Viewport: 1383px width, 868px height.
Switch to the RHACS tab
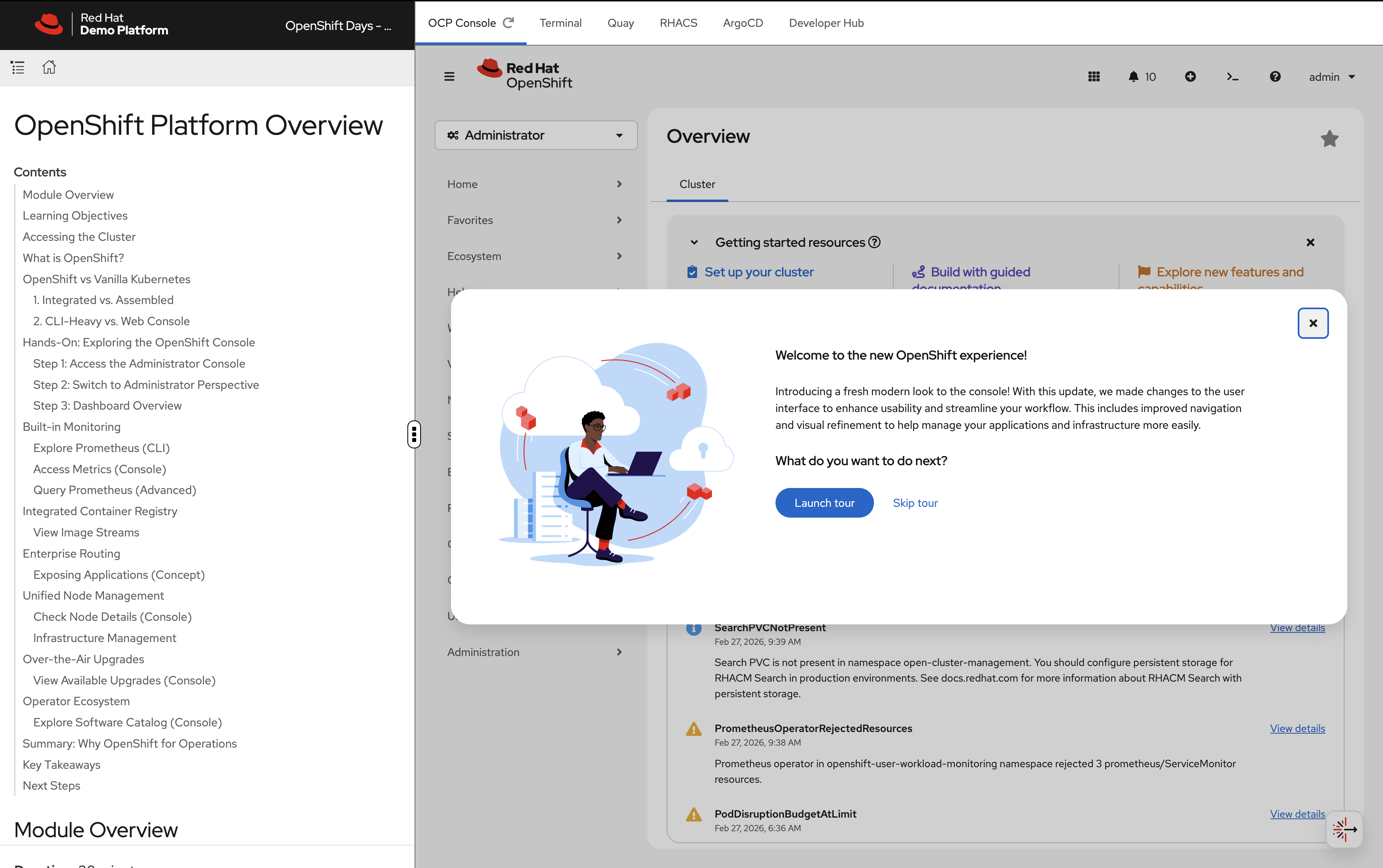[x=678, y=23]
